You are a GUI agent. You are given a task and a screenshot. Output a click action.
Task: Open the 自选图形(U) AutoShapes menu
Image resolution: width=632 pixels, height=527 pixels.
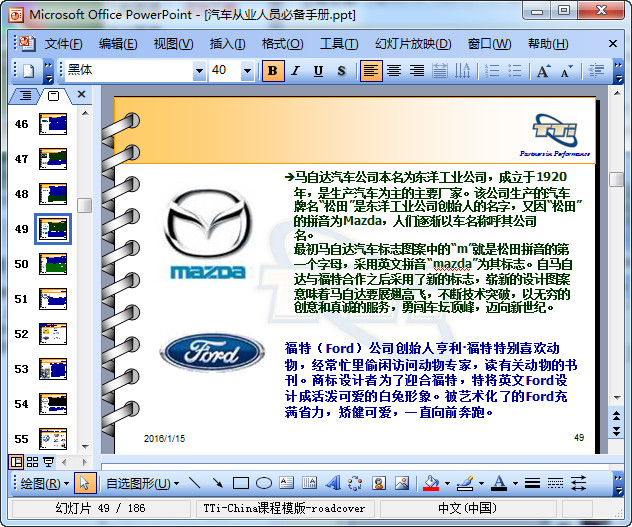142,483
